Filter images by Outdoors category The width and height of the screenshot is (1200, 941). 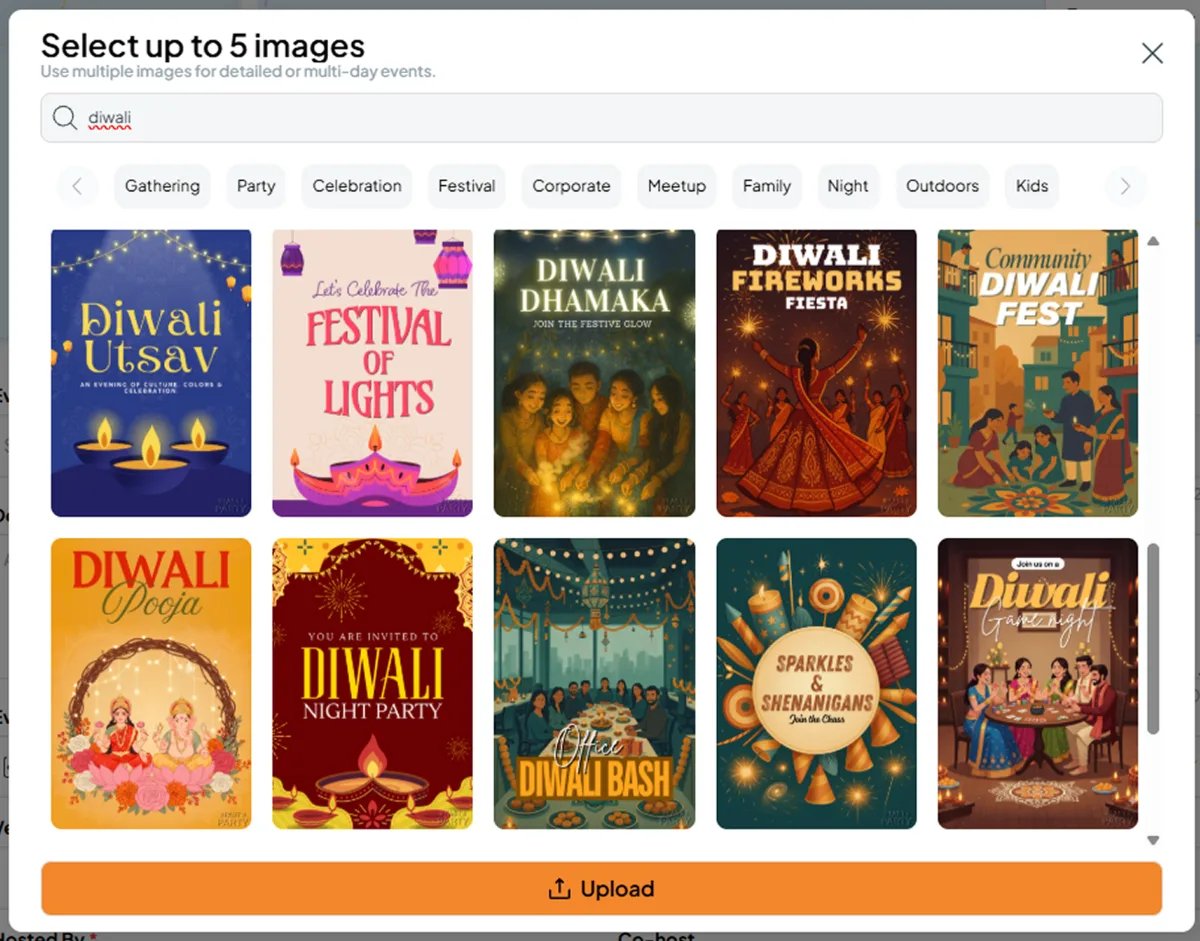942,186
